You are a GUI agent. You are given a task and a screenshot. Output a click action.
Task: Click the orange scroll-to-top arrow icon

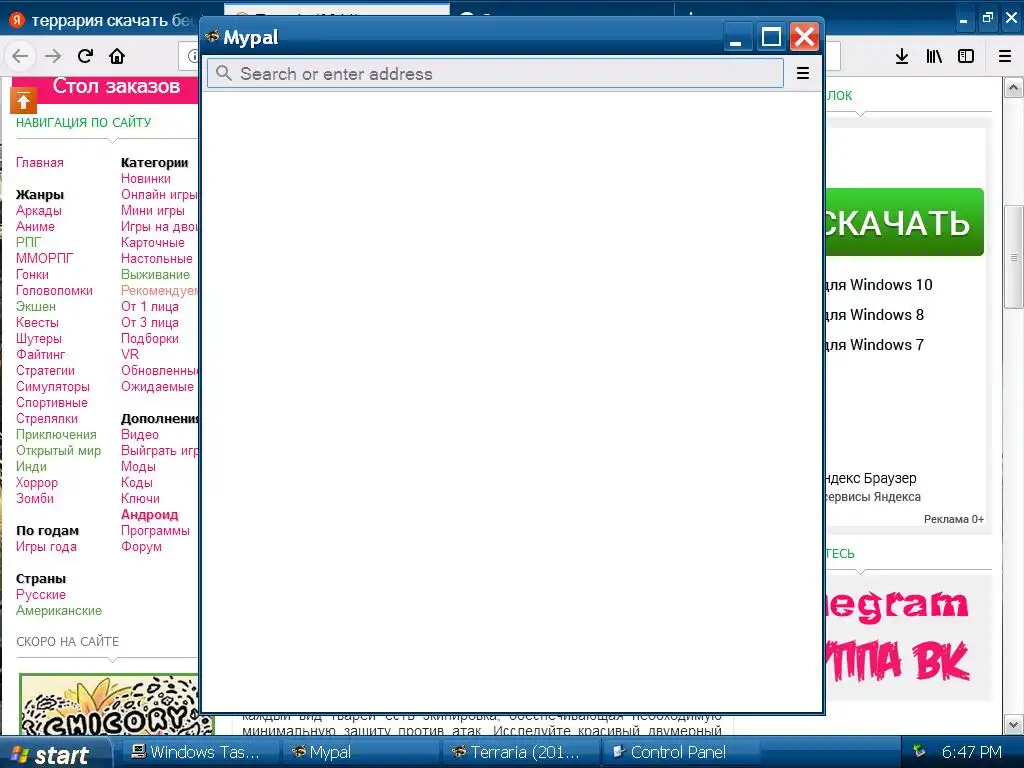23,101
